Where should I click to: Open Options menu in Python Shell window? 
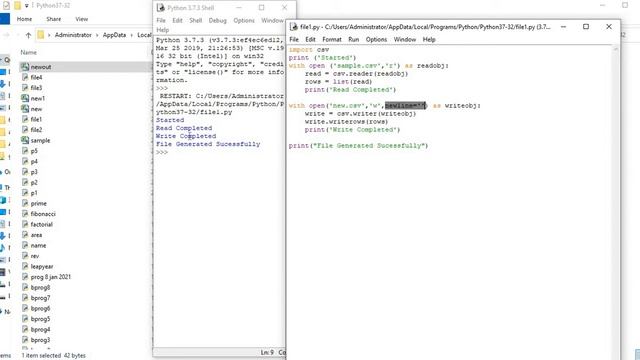(x=244, y=20)
